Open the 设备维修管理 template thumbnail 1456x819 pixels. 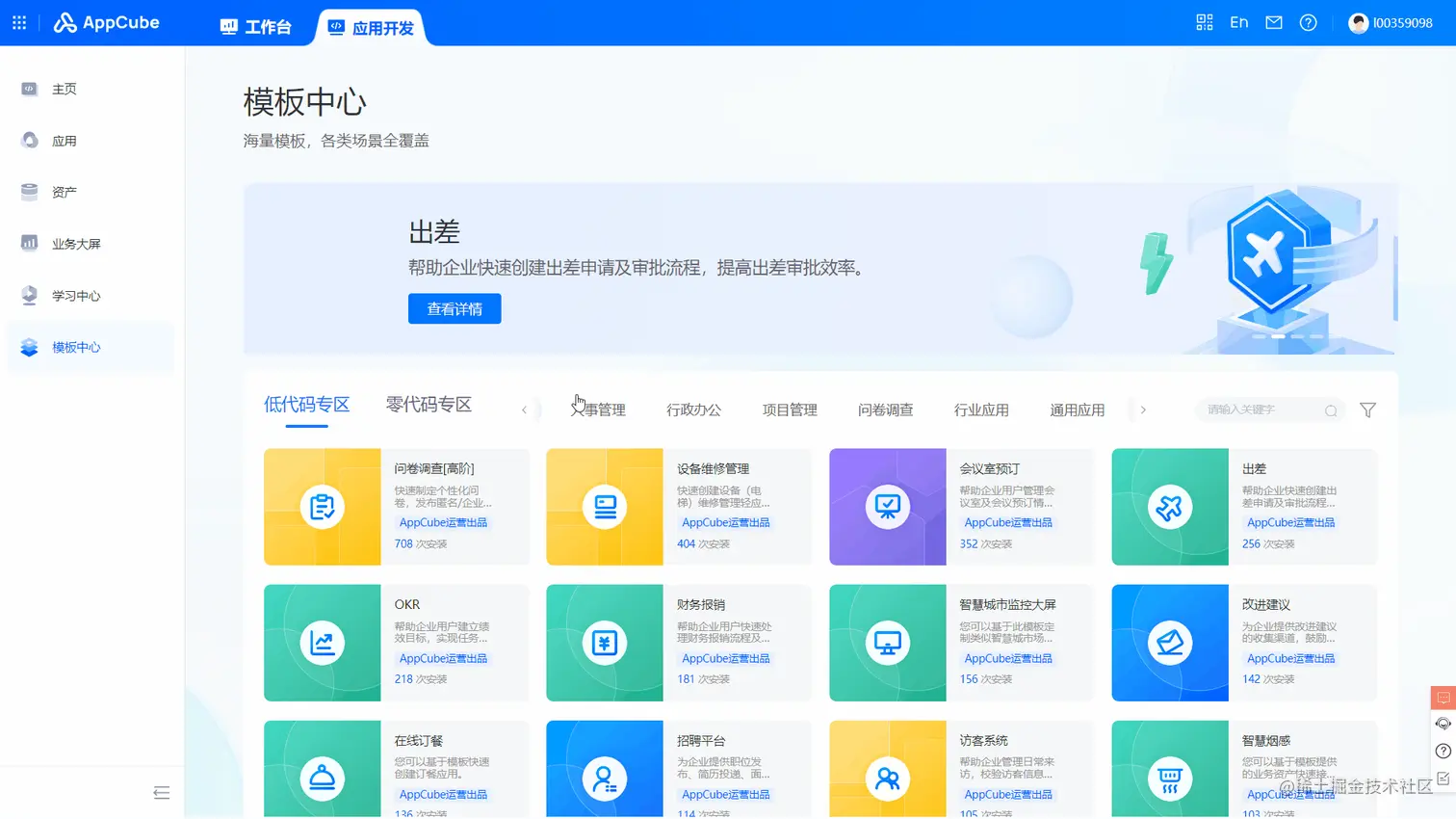(605, 507)
